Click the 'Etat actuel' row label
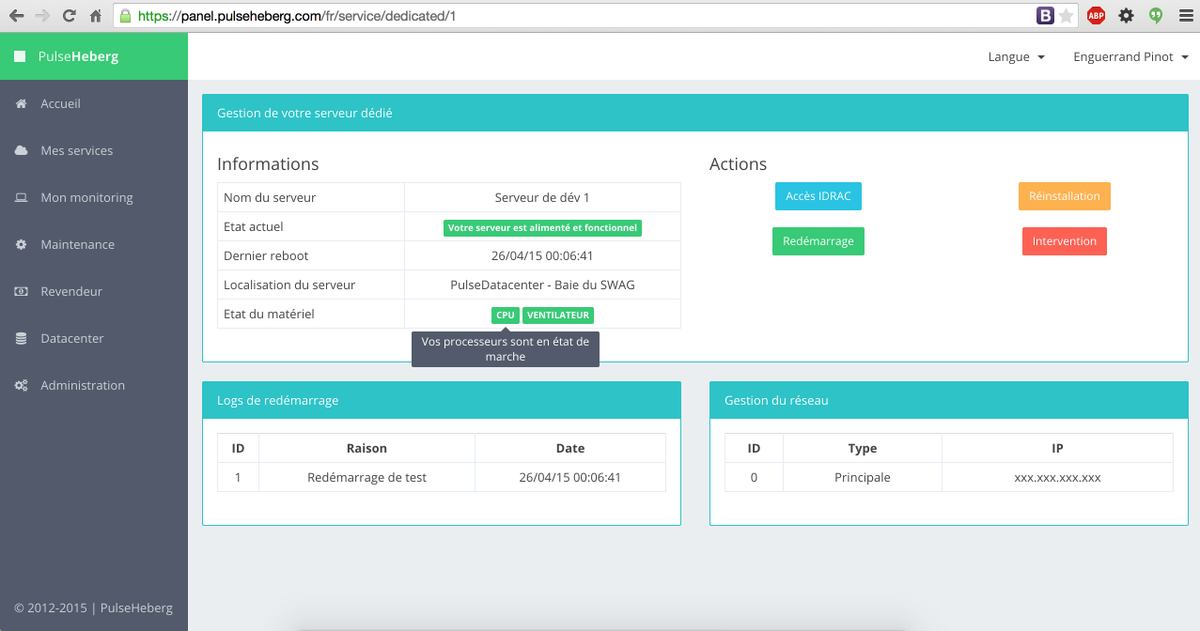1200x631 pixels. 253,227
